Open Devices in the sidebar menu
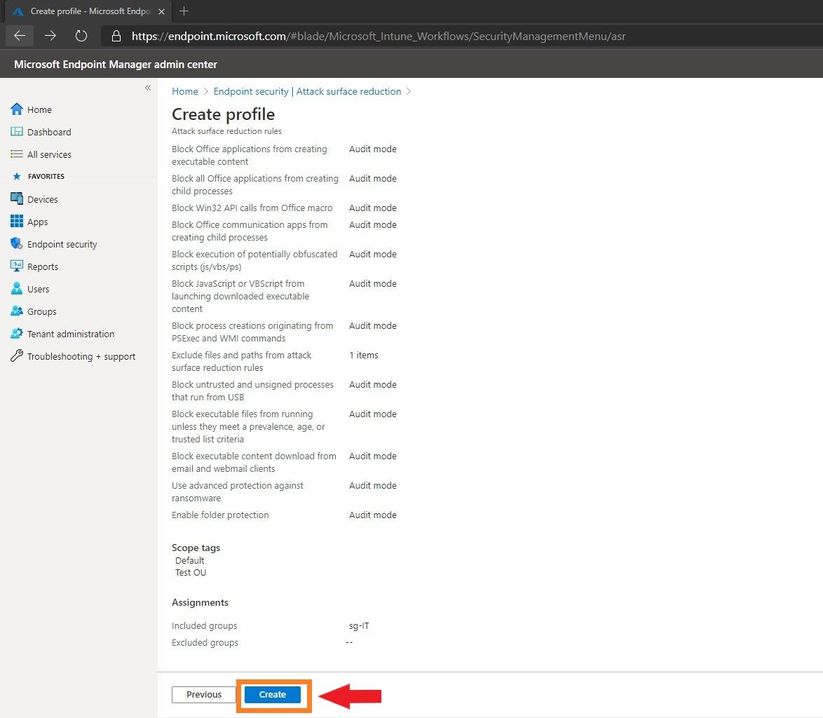823x718 pixels. click(x=43, y=199)
